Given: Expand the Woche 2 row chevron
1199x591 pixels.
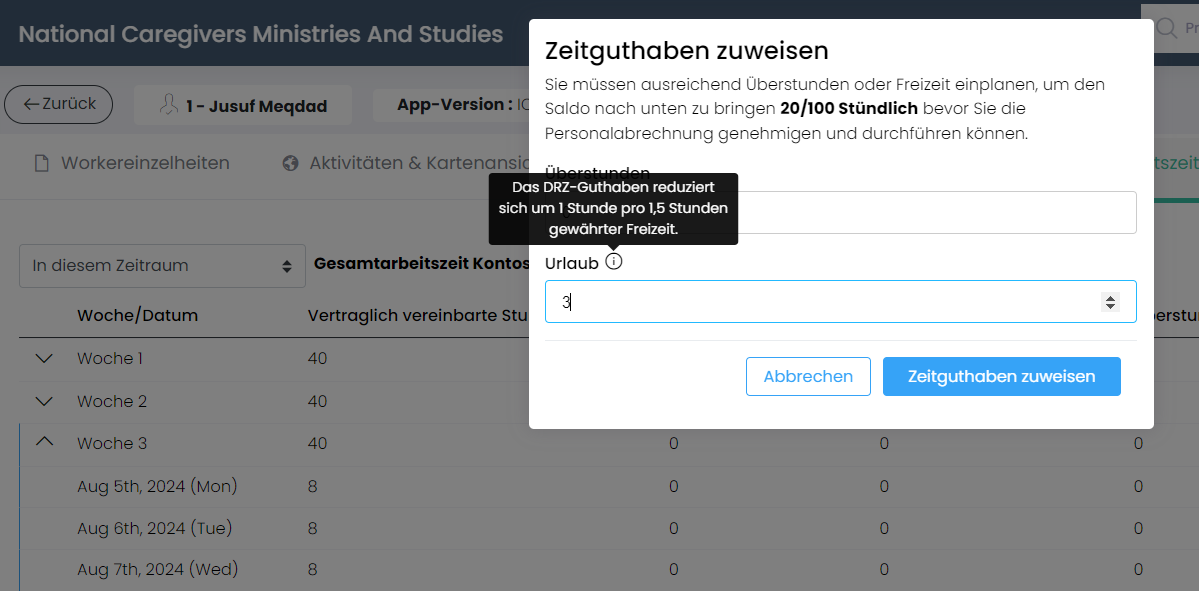Looking at the screenshot, I should 44,401.
